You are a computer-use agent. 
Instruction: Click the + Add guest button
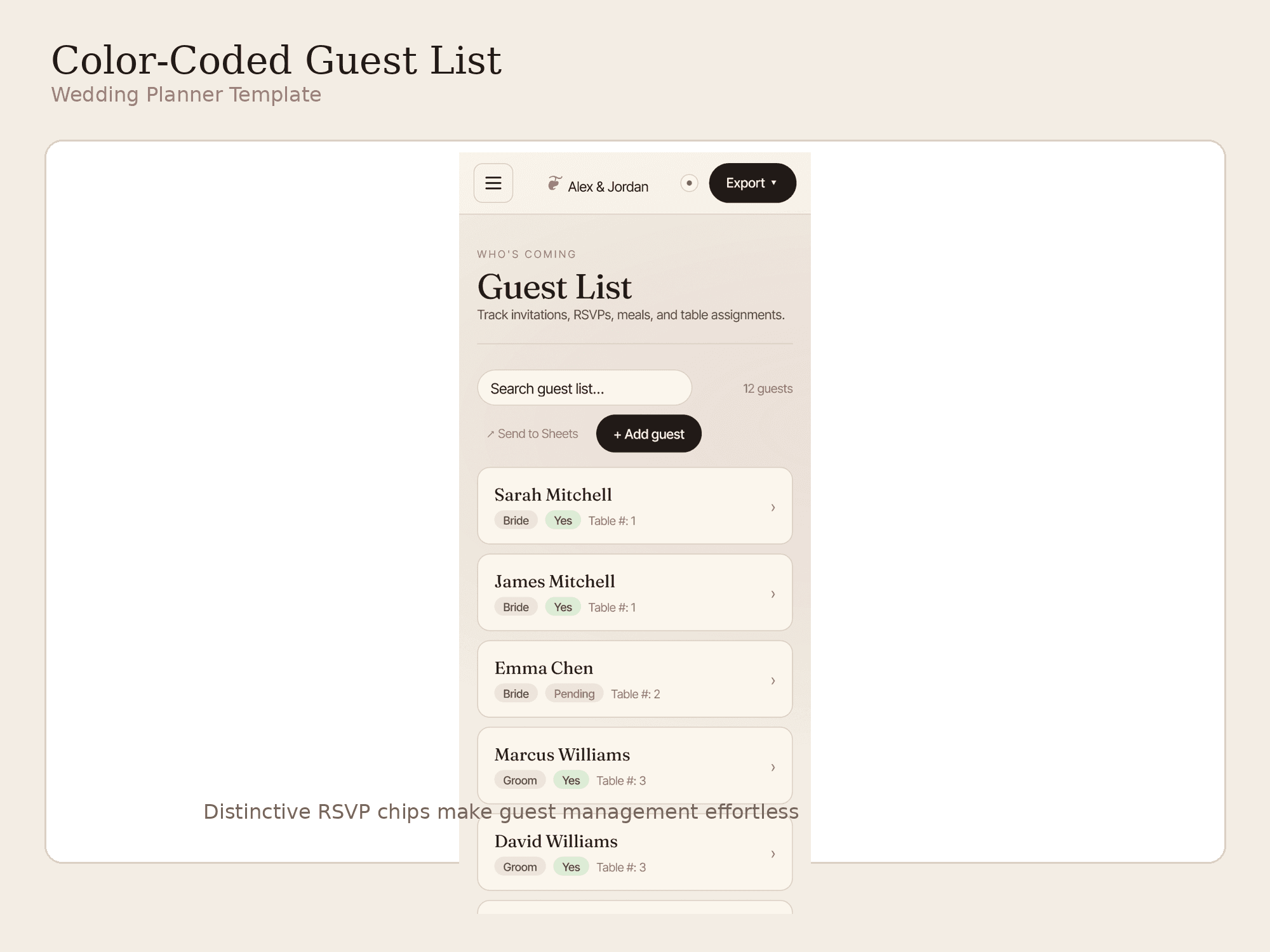pyautogui.click(x=649, y=434)
